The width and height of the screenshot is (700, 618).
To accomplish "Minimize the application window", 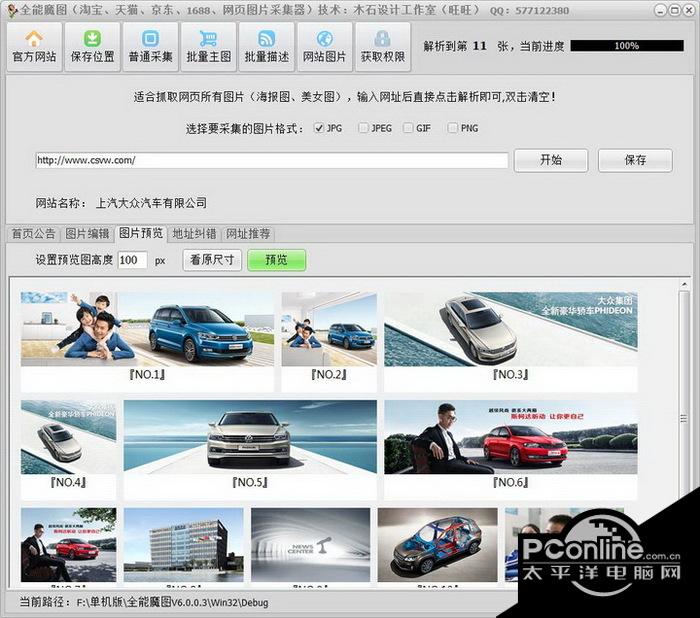I will click(x=661, y=10).
